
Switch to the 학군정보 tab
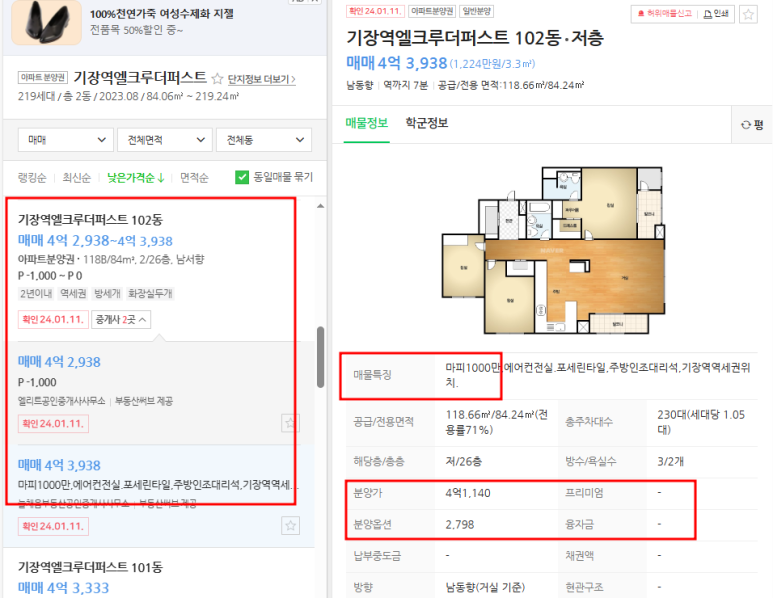(426, 123)
